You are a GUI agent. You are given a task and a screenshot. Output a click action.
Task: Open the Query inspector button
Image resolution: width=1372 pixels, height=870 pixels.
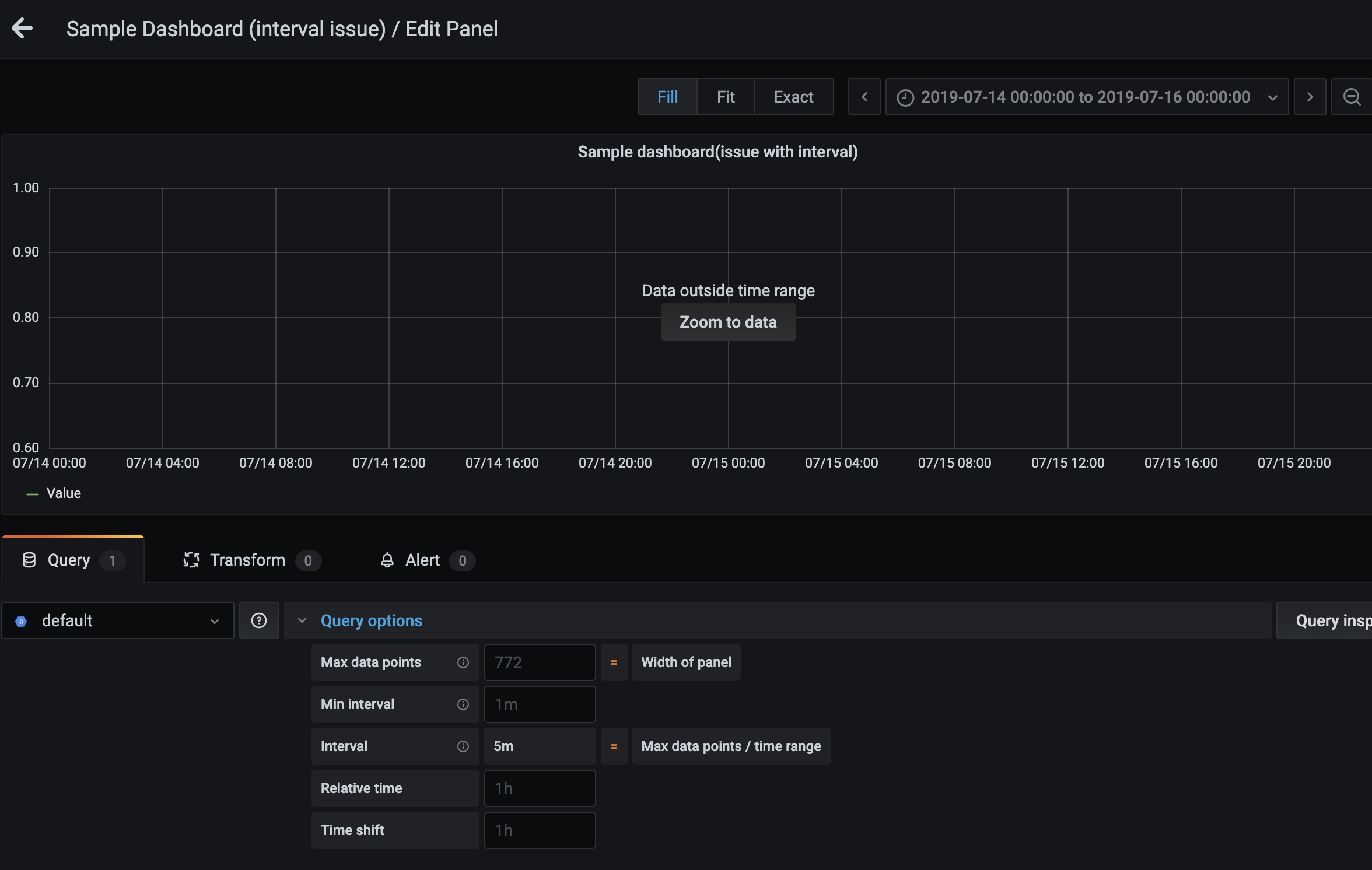tap(1330, 620)
